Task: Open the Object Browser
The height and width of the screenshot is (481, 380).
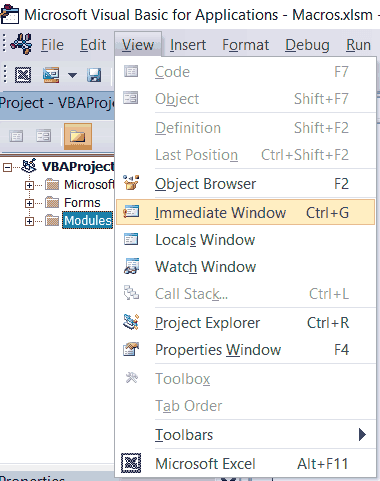Action: (x=245, y=184)
